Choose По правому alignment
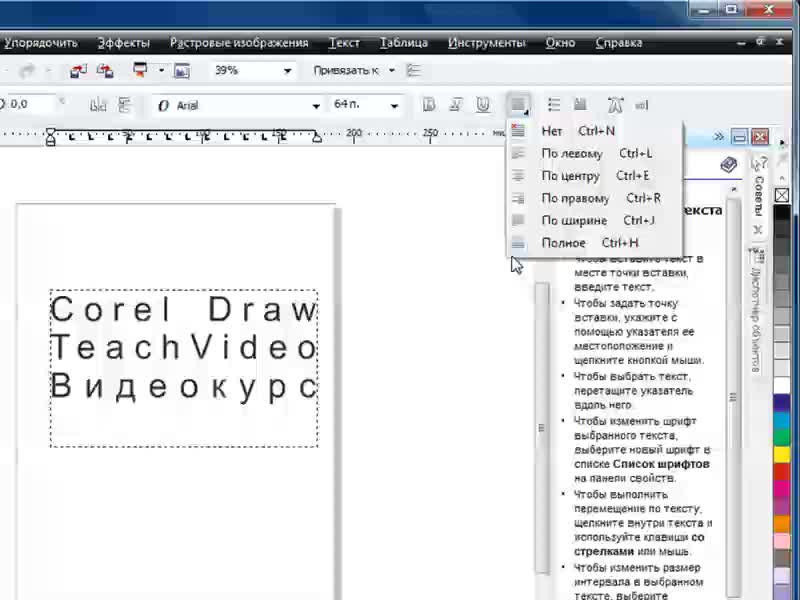800x600 pixels. point(594,198)
